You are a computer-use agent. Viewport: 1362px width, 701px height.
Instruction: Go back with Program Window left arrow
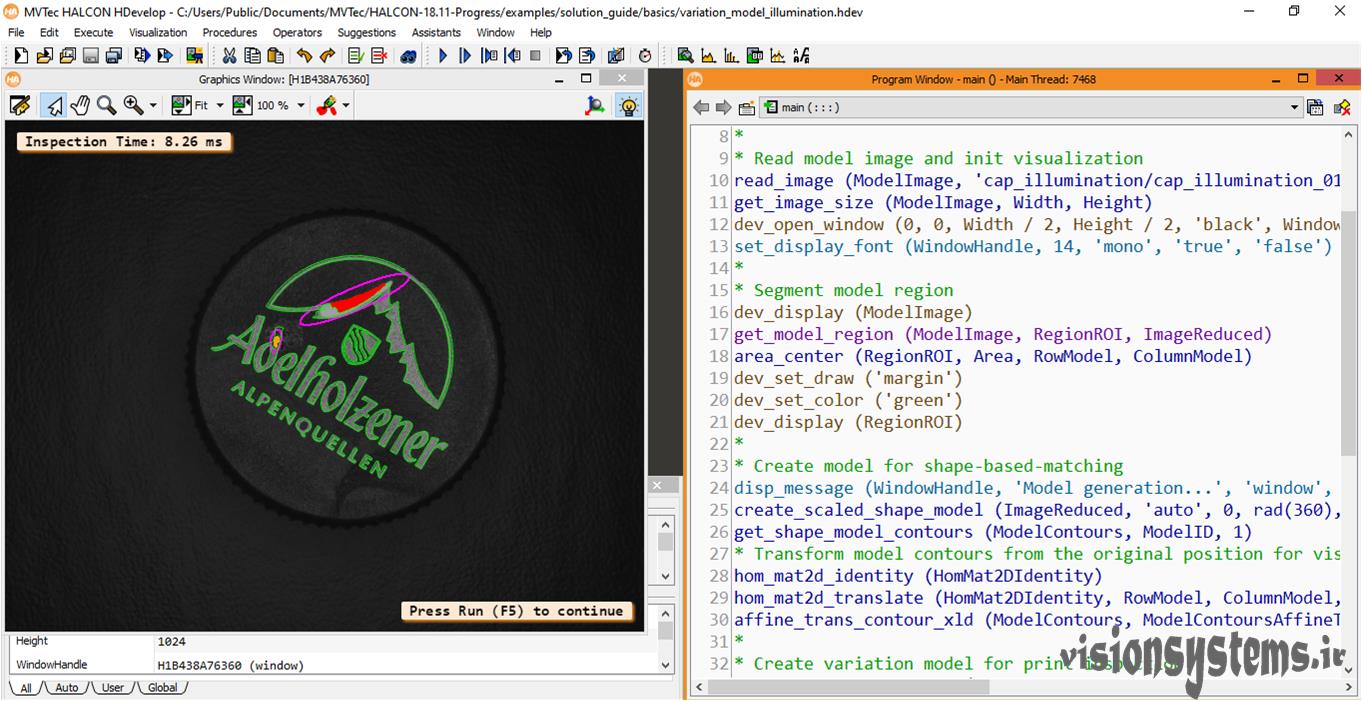701,107
